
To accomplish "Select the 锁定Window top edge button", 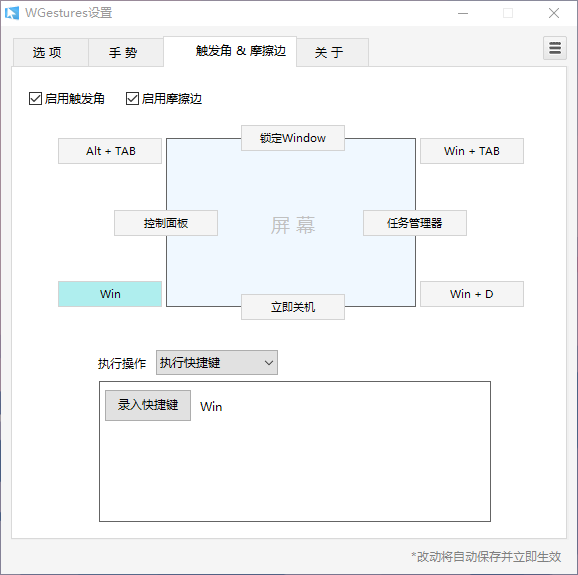I will point(293,138).
